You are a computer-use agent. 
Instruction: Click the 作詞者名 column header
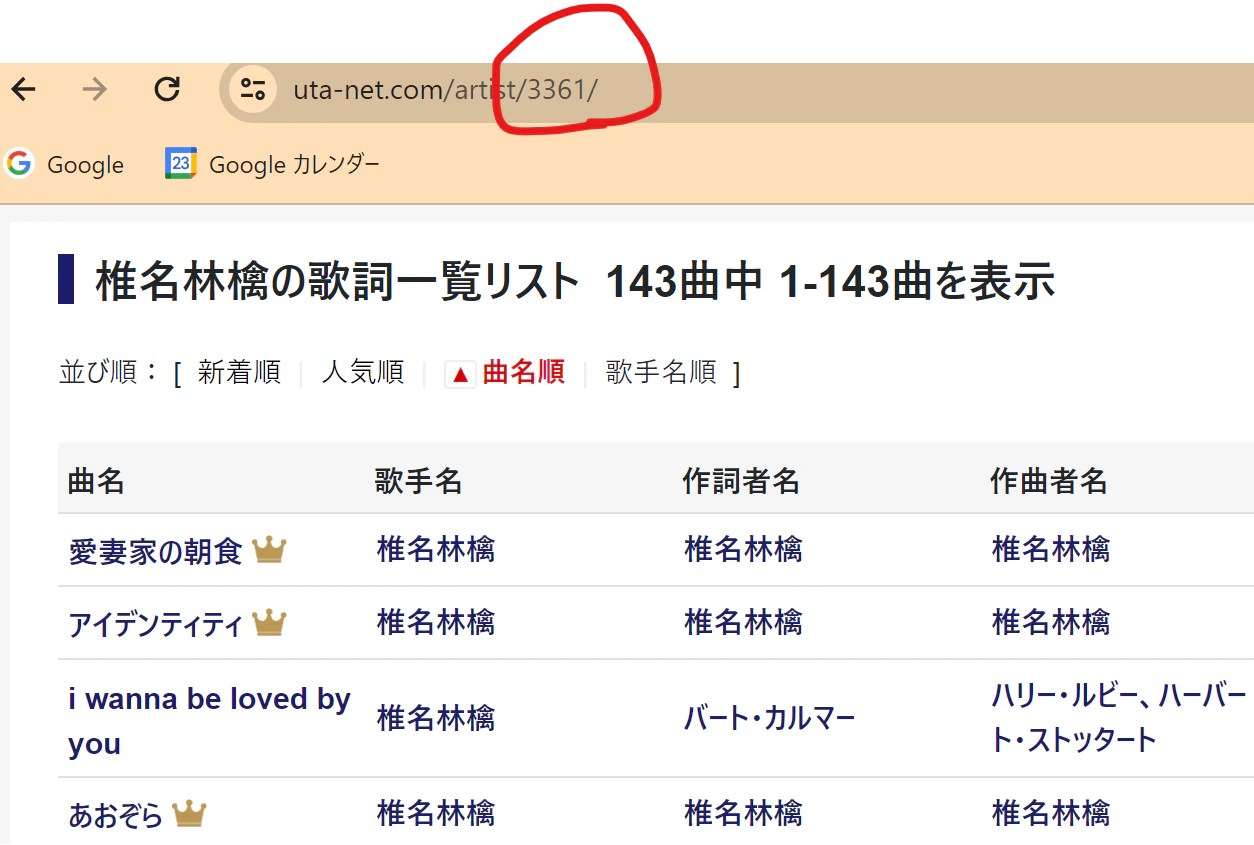point(741,482)
